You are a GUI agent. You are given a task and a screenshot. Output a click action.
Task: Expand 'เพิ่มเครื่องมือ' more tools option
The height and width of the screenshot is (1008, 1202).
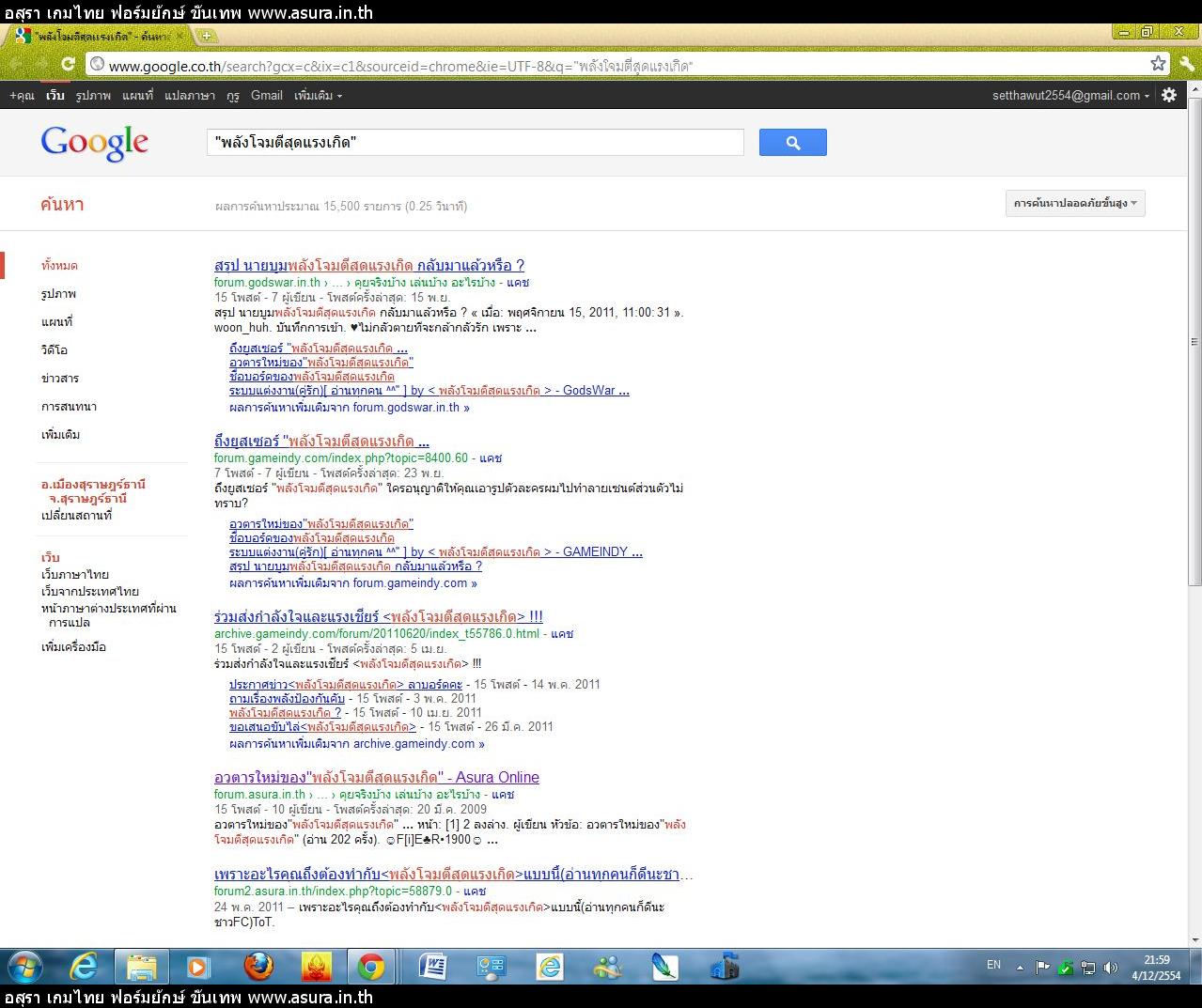click(x=73, y=647)
